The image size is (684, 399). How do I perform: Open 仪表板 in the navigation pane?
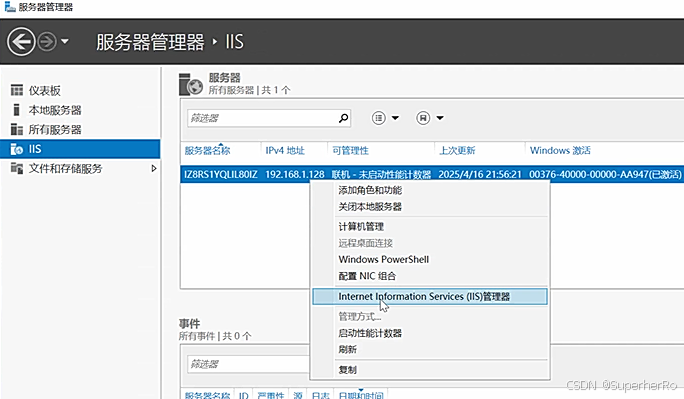click(44, 91)
